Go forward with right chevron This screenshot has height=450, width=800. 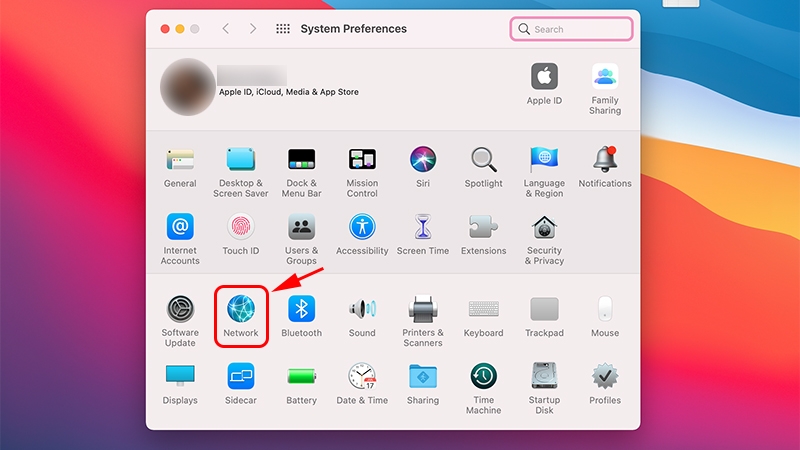click(x=253, y=29)
